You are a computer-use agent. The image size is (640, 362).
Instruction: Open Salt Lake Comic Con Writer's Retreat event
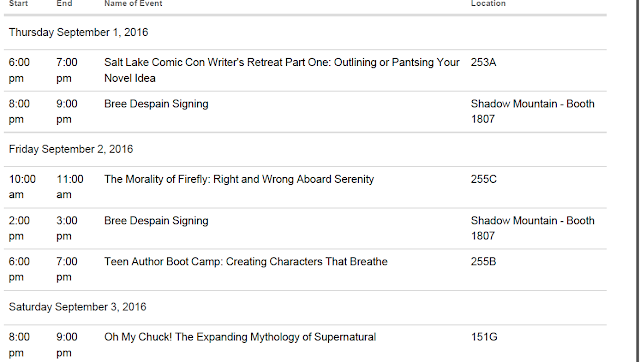[282, 70]
